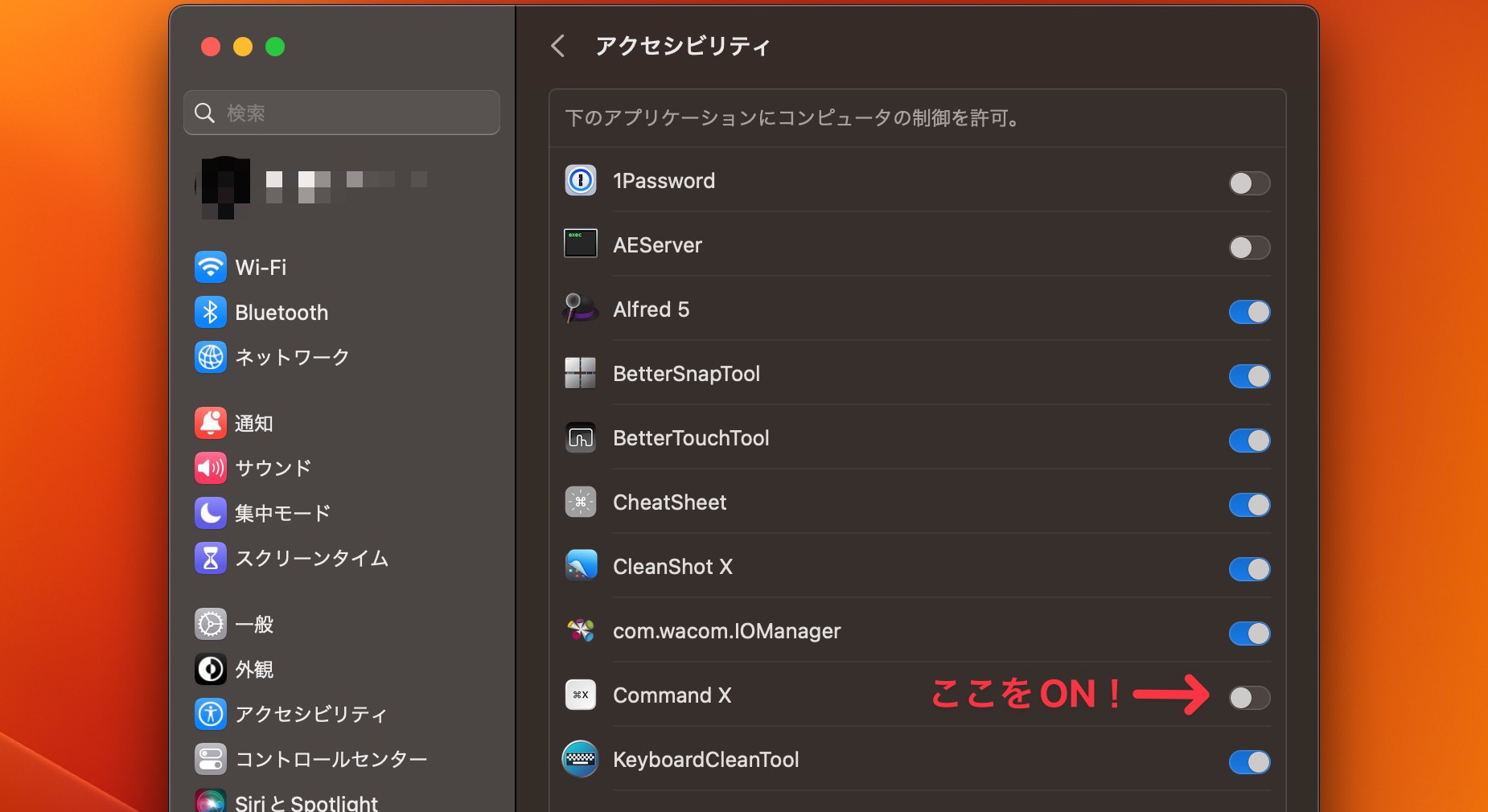The image size is (1488, 812).
Task: Click the 検索 search field
Action: click(x=341, y=113)
